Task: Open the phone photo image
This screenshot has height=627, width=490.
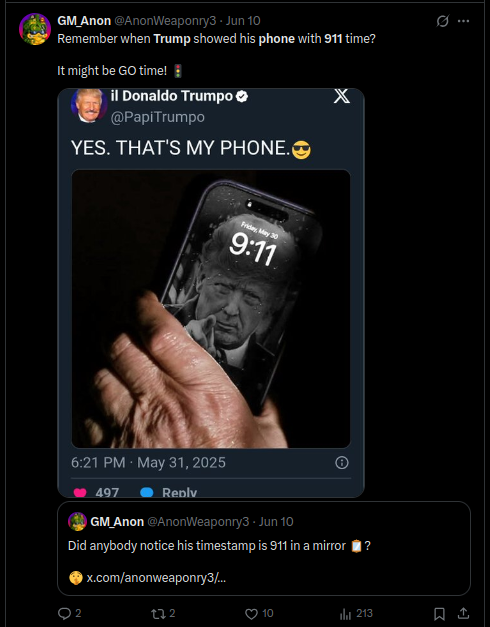Action: 211,309
